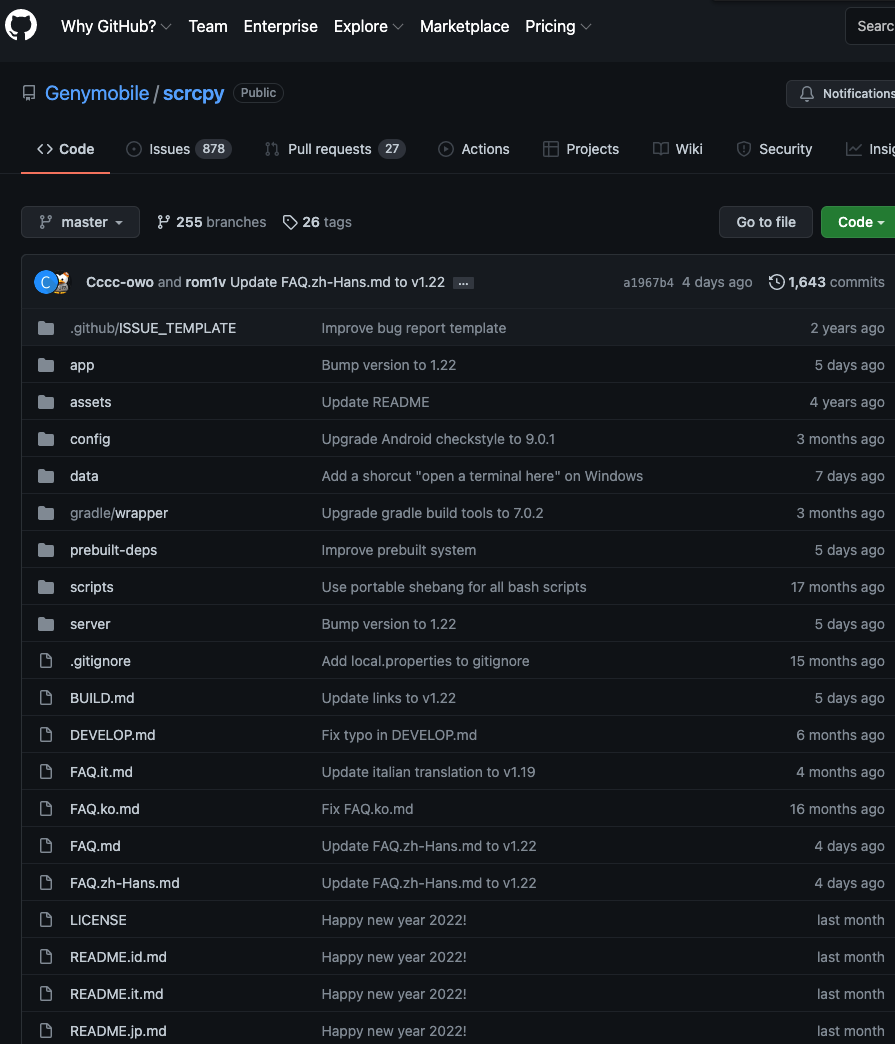895x1044 pixels.
Task: Click the file icon for README.id.md
Action: pyautogui.click(x=46, y=957)
